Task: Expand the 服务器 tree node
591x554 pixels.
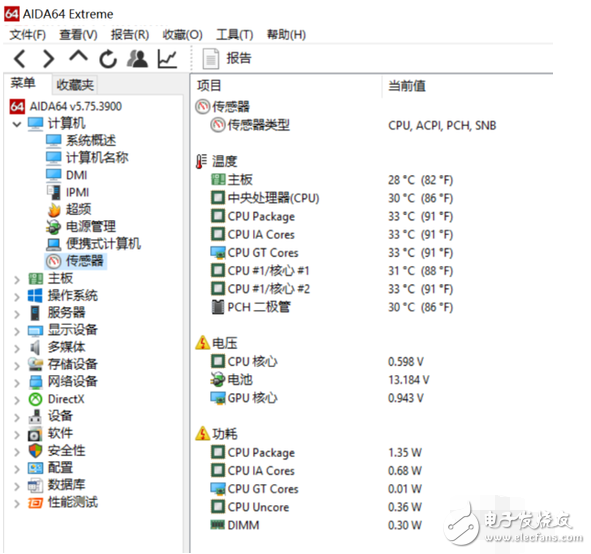Action: pos(17,314)
